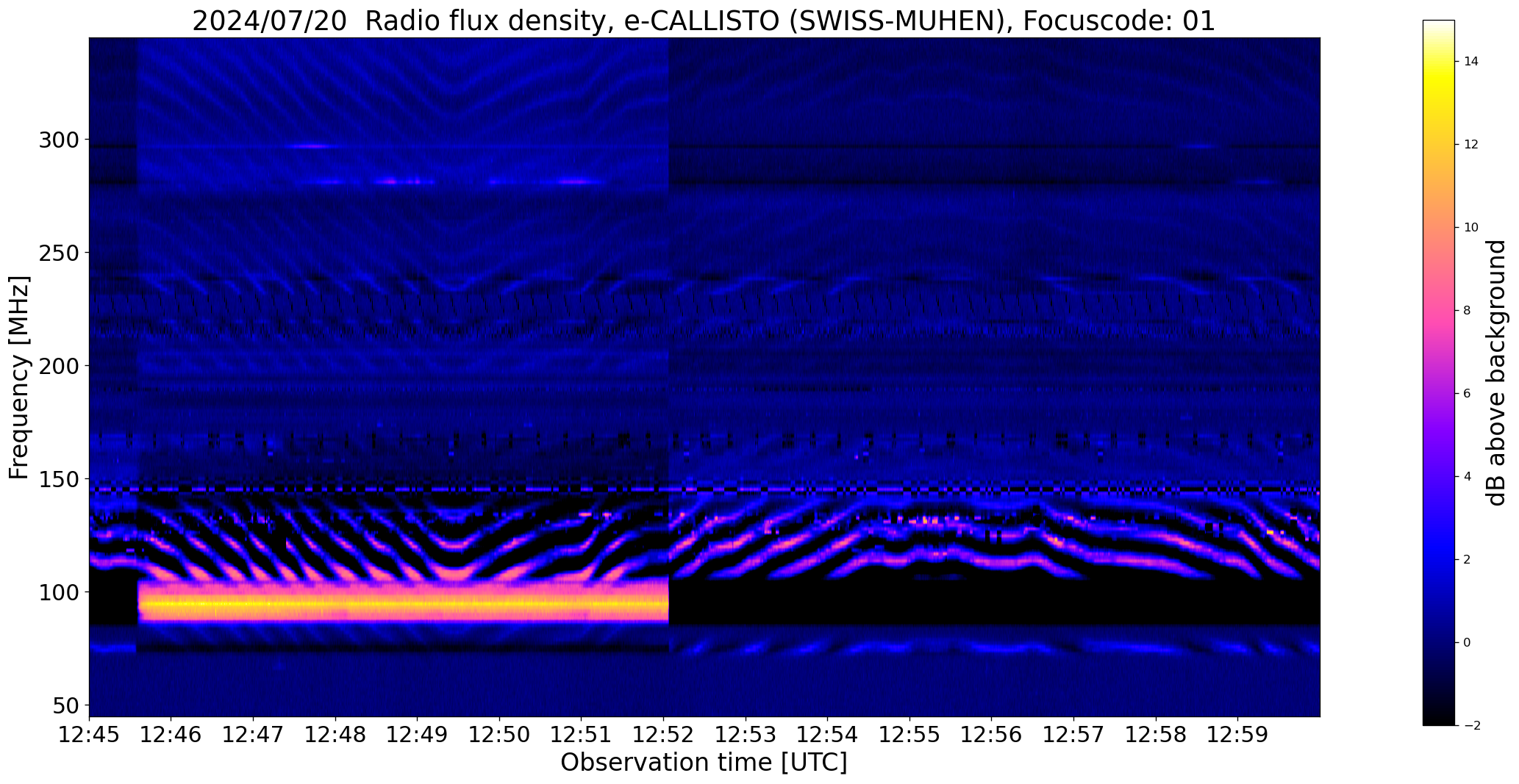Click the 12:53 time tick label
The image size is (1519, 784).
[746, 734]
